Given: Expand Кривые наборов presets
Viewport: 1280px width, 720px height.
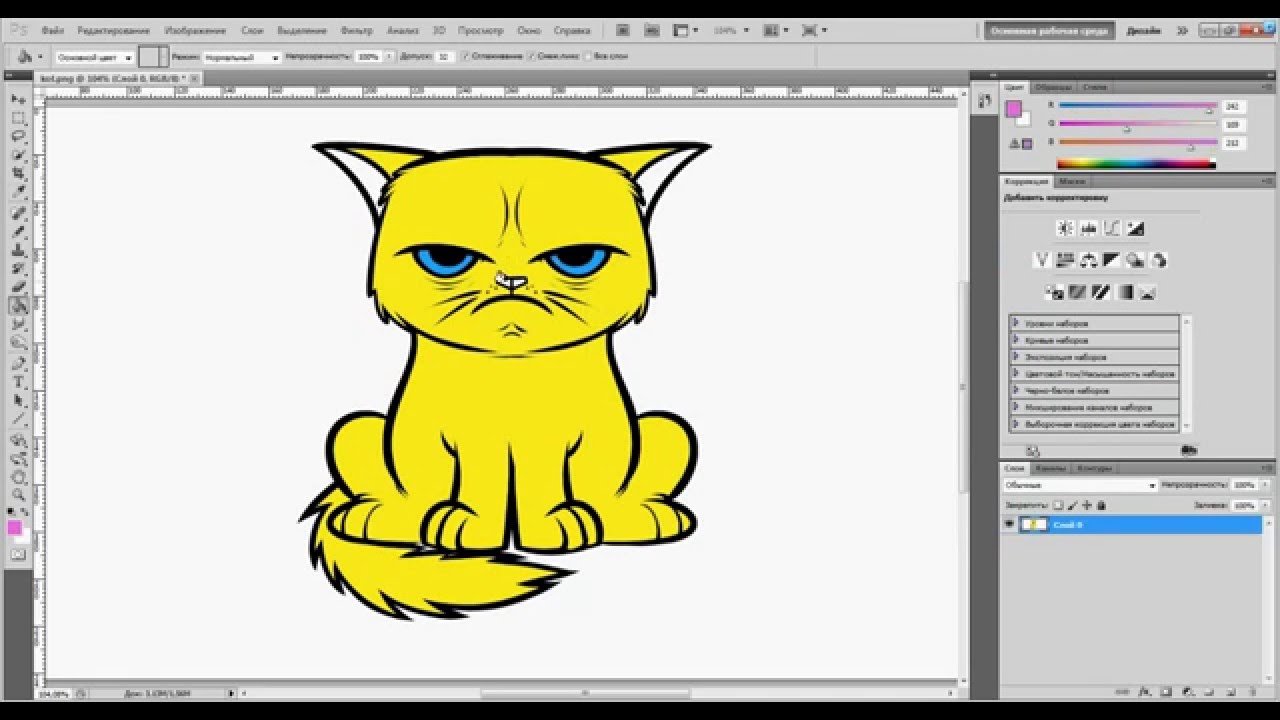Looking at the screenshot, I should pyautogui.click(x=1015, y=340).
